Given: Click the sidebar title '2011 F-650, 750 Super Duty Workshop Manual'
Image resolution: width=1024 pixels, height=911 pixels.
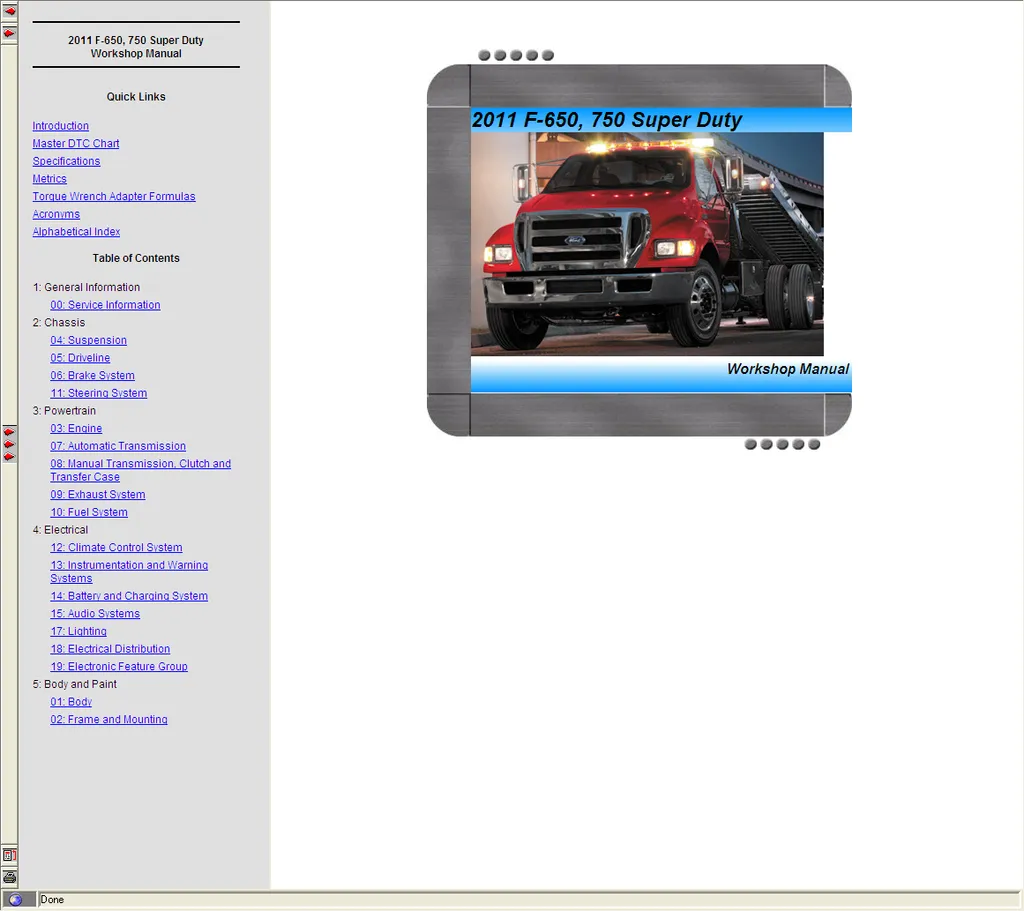Looking at the screenshot, I should click(x=136, y=46).
